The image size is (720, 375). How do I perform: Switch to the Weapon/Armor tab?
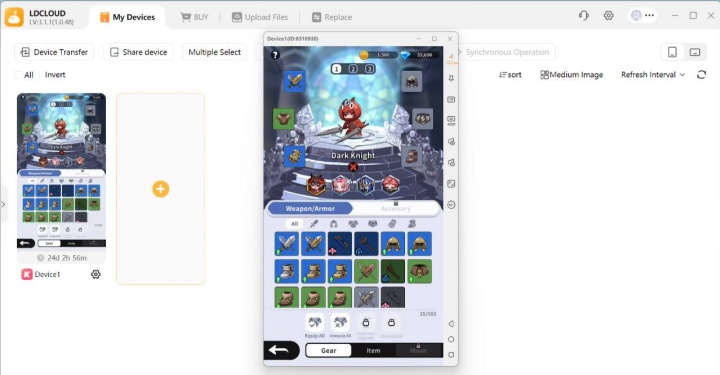[310, 208]
